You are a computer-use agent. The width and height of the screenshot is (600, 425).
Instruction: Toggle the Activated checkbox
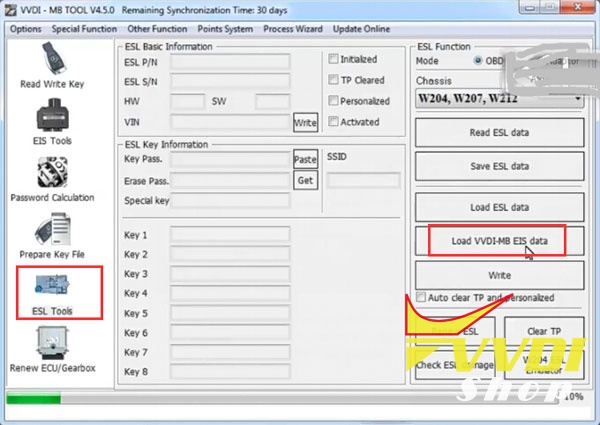point(333,122)
